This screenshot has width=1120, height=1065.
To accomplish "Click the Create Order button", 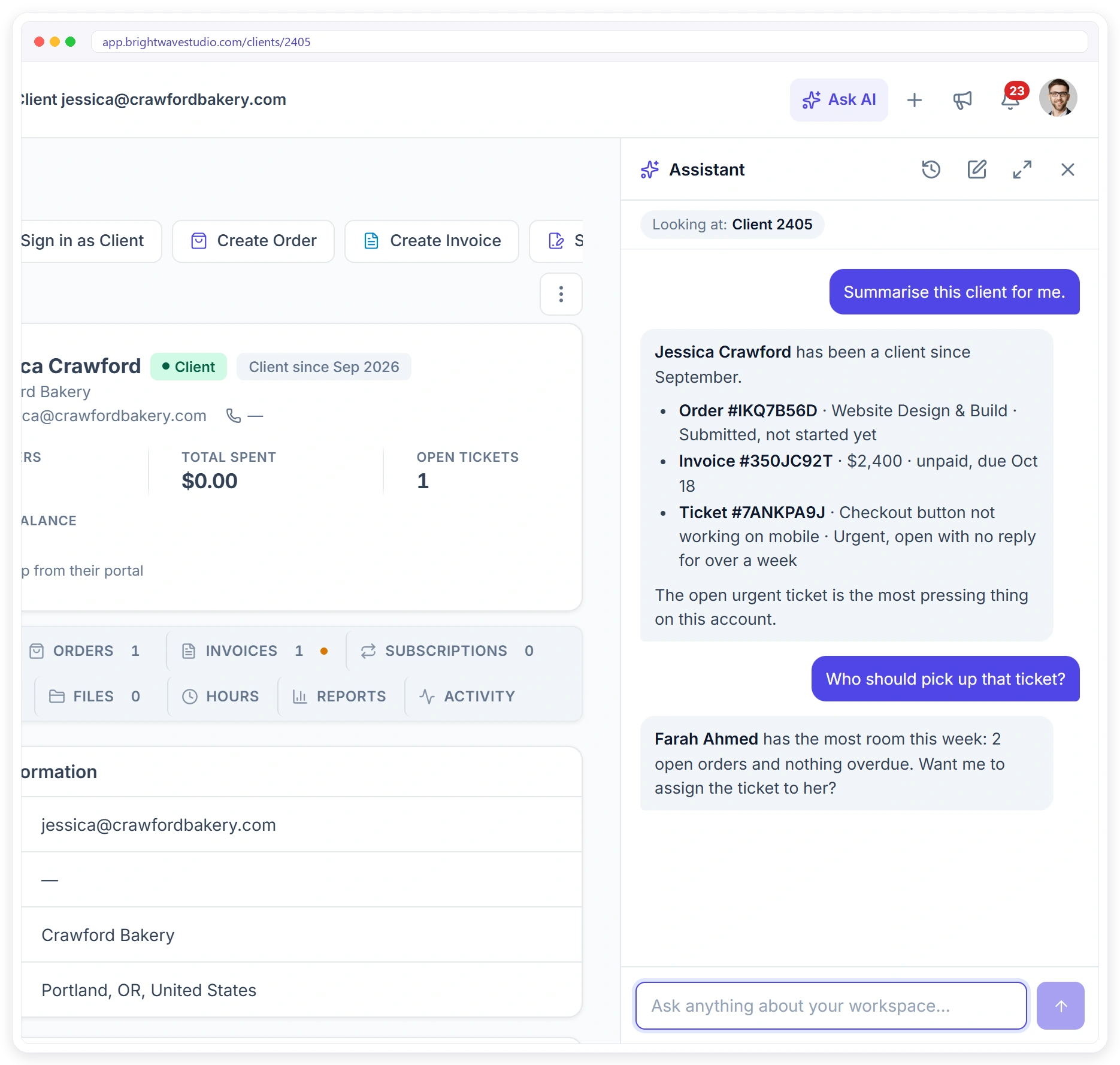I will (253, 241).
